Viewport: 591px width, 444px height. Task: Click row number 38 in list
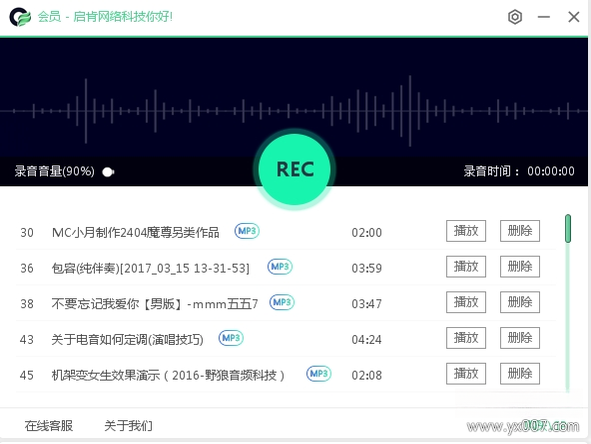click(27, 304)
